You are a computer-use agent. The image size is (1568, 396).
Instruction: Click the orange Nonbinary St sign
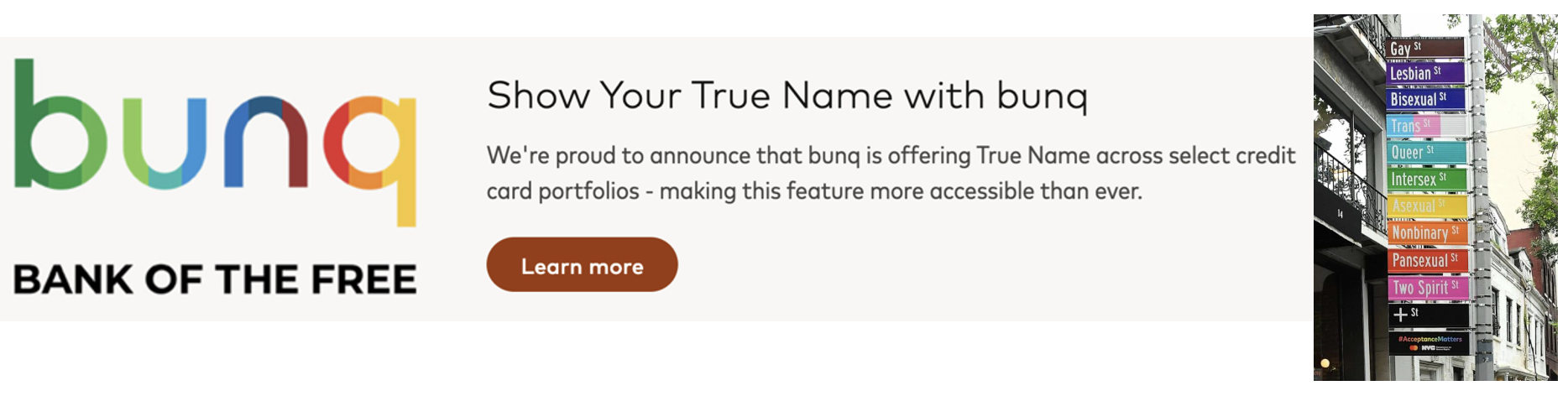pyautogui.click(x=1427, y=232)
